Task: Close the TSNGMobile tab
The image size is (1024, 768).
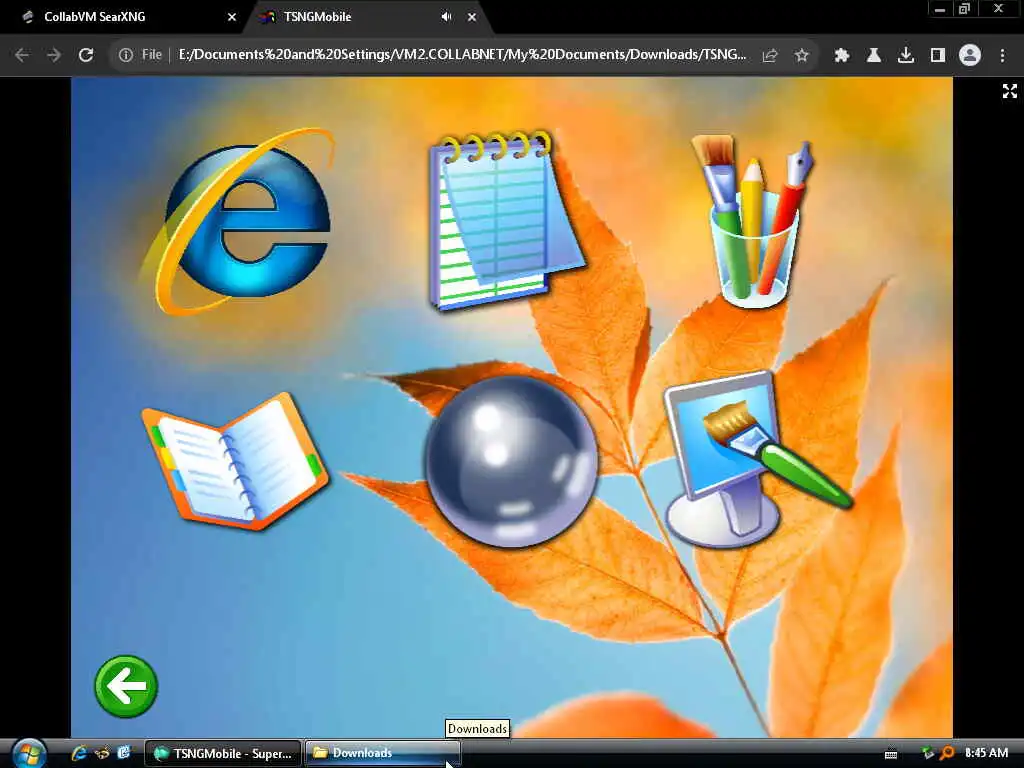Action: [472, 17]
